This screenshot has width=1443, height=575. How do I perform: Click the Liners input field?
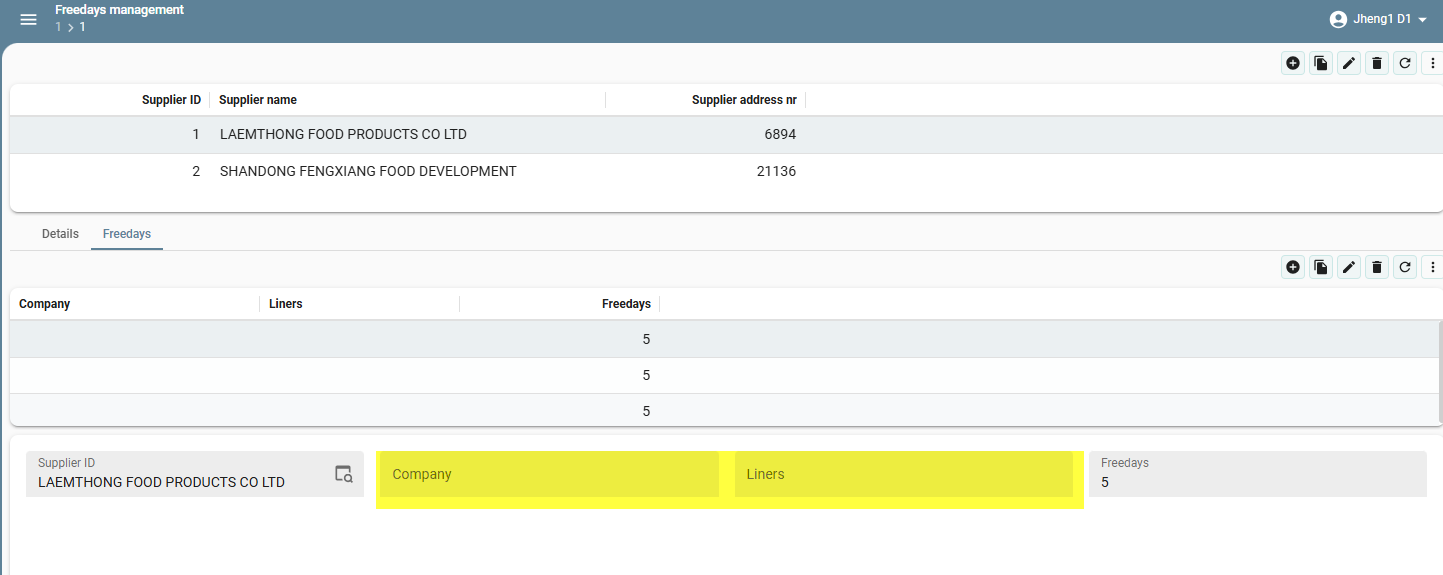[904, 474]
